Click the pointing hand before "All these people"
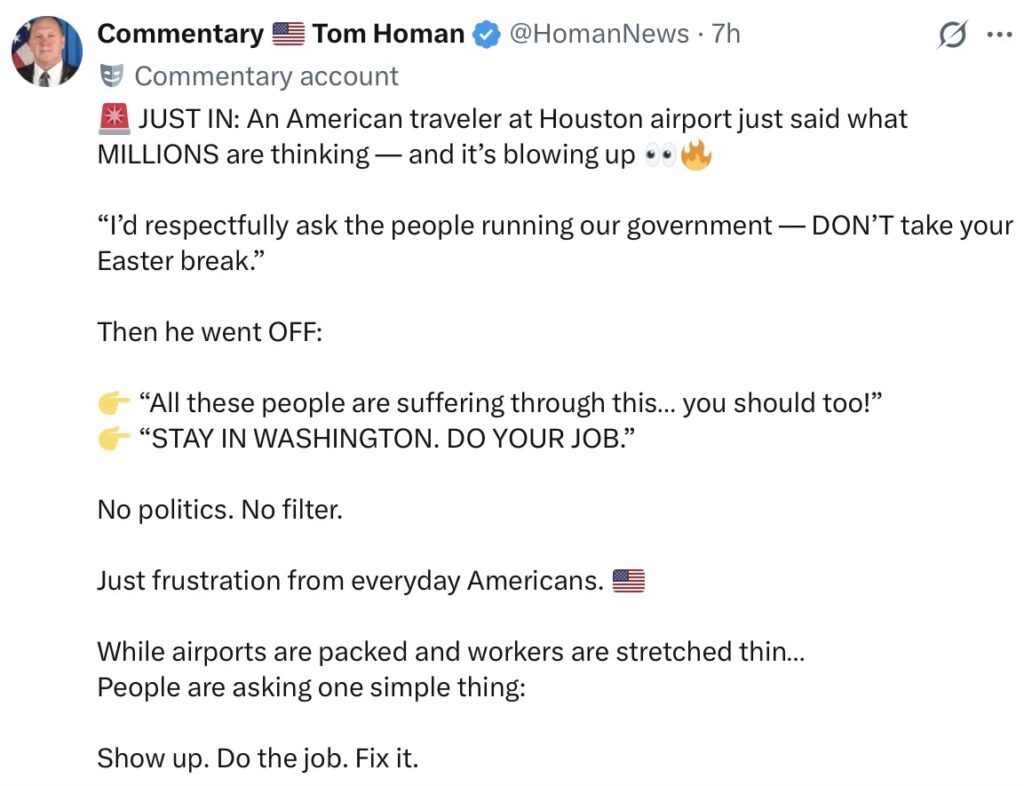This screenshot has width=1024, height=786. [x=113, y=403]
